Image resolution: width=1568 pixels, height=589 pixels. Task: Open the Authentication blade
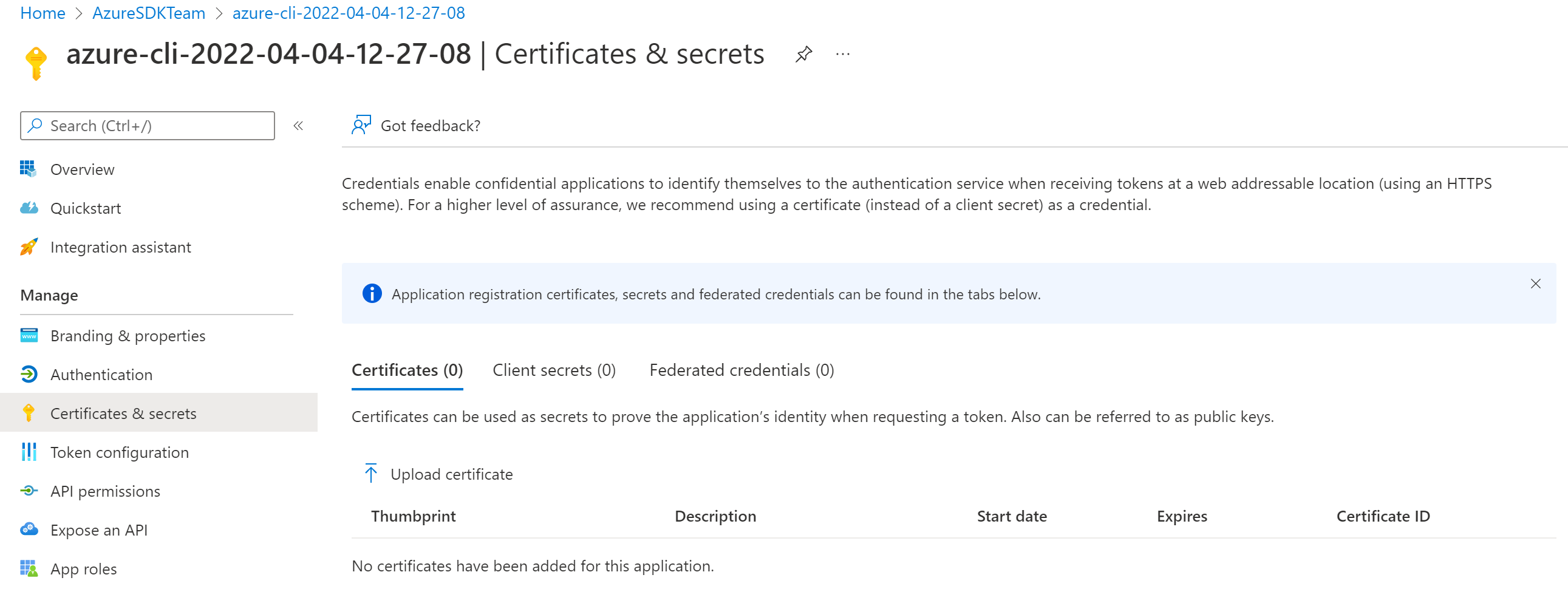pos(101,374)
